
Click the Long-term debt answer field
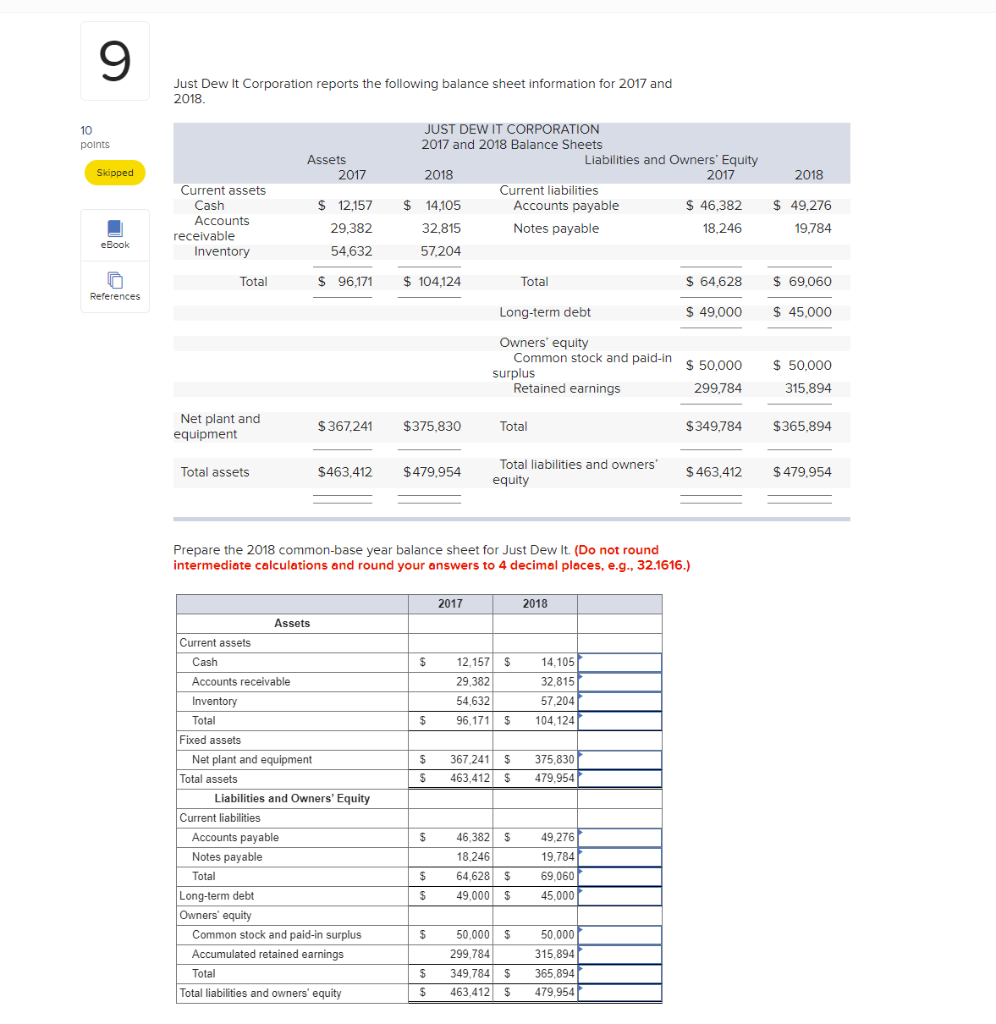coord(620,896)
